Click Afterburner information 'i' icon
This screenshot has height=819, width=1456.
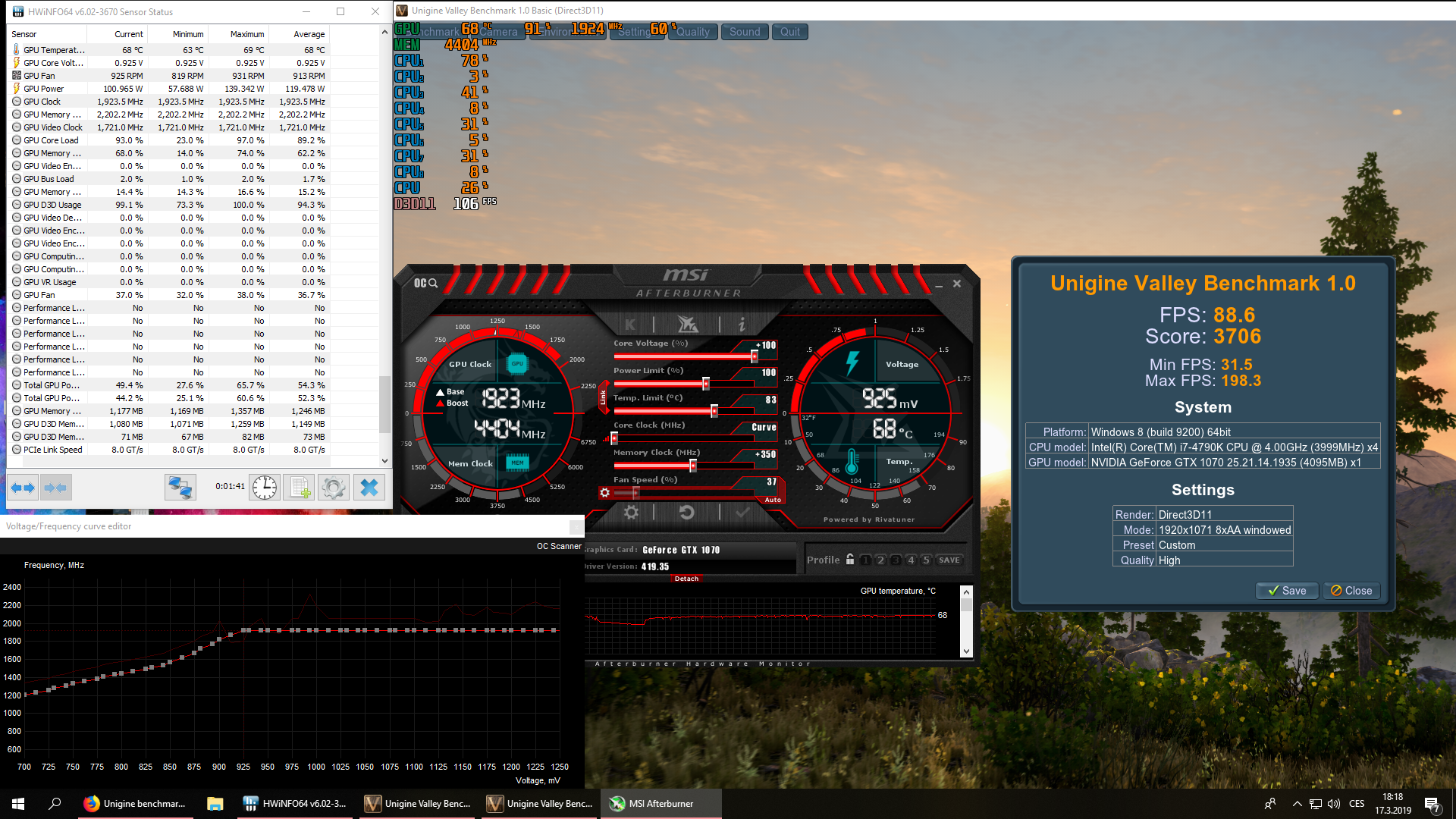point(742,325)
